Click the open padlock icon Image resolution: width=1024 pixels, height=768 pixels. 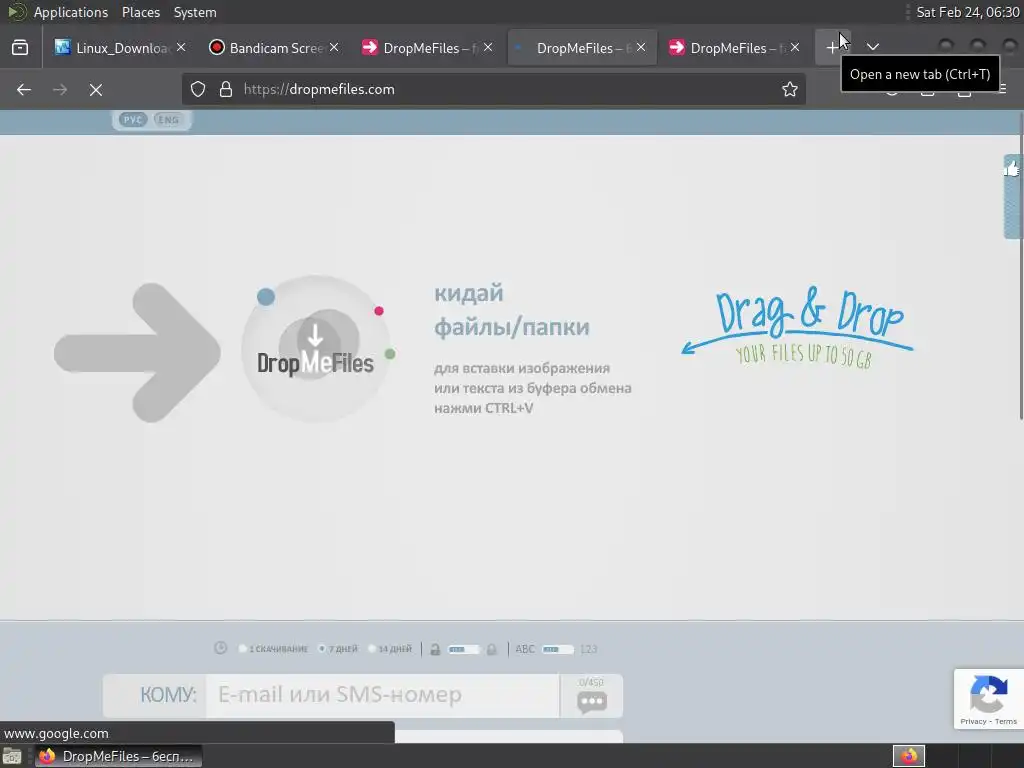pos(435,649)
